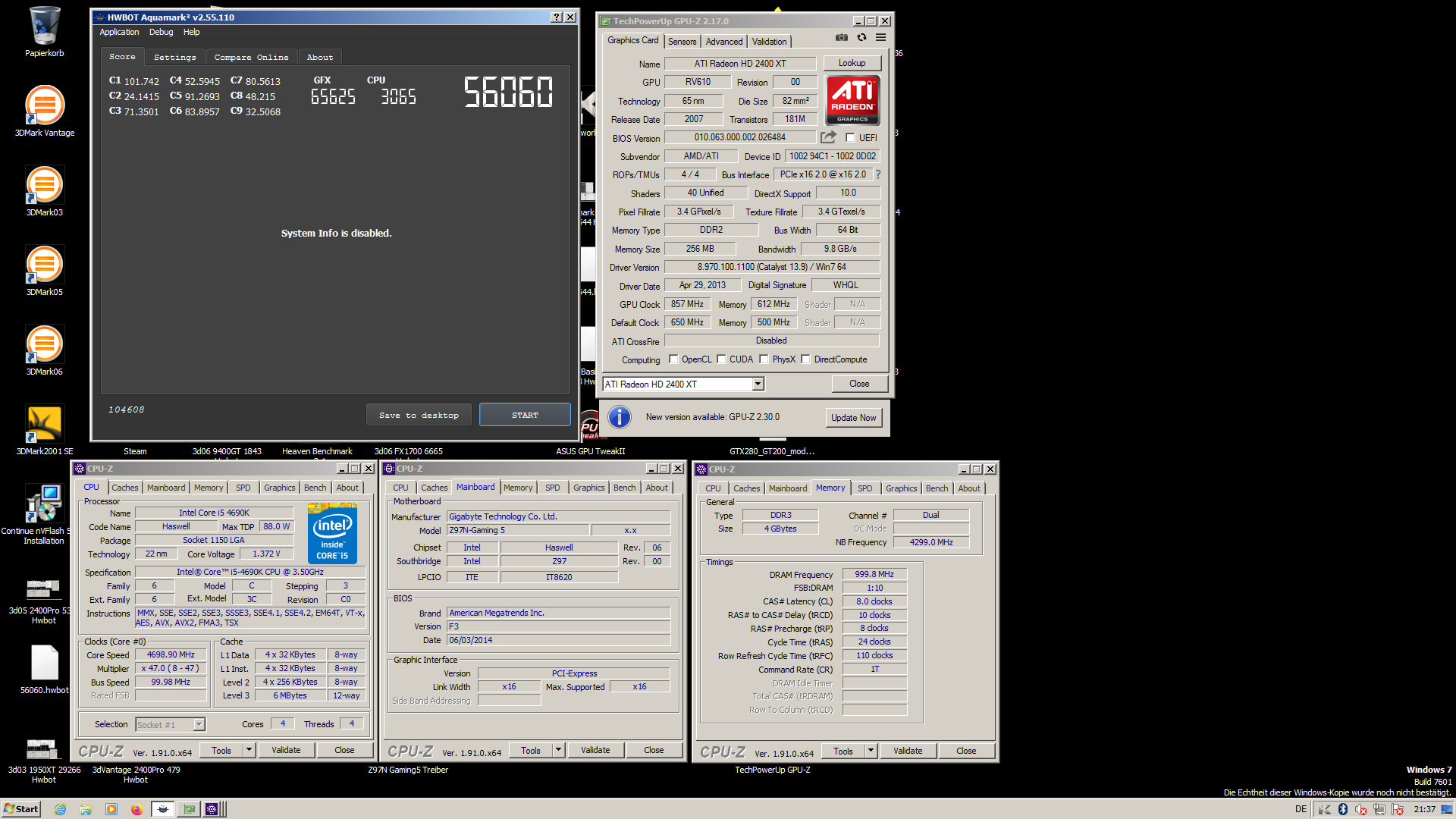Click the Close button in GPU-Z window
This screenshot has height=819, width=1456.
[x=859, y=384]
